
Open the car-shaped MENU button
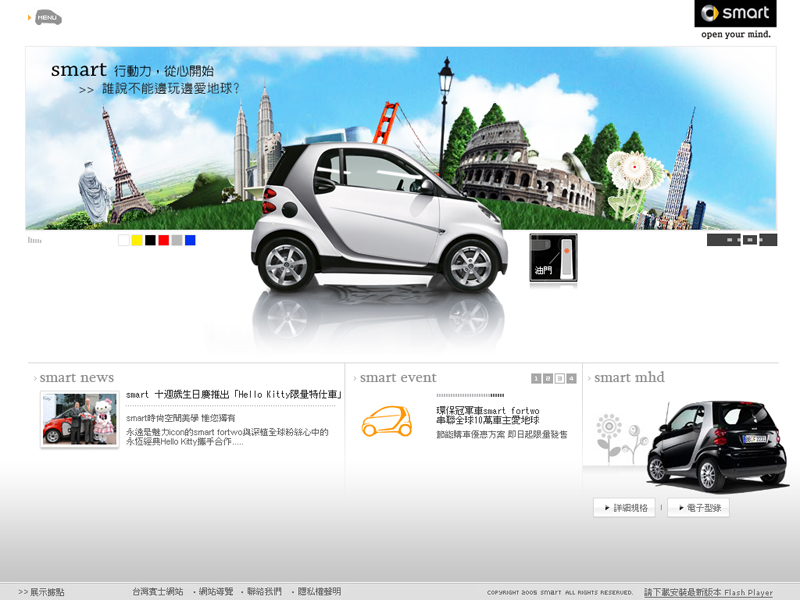tap(48, 17)
